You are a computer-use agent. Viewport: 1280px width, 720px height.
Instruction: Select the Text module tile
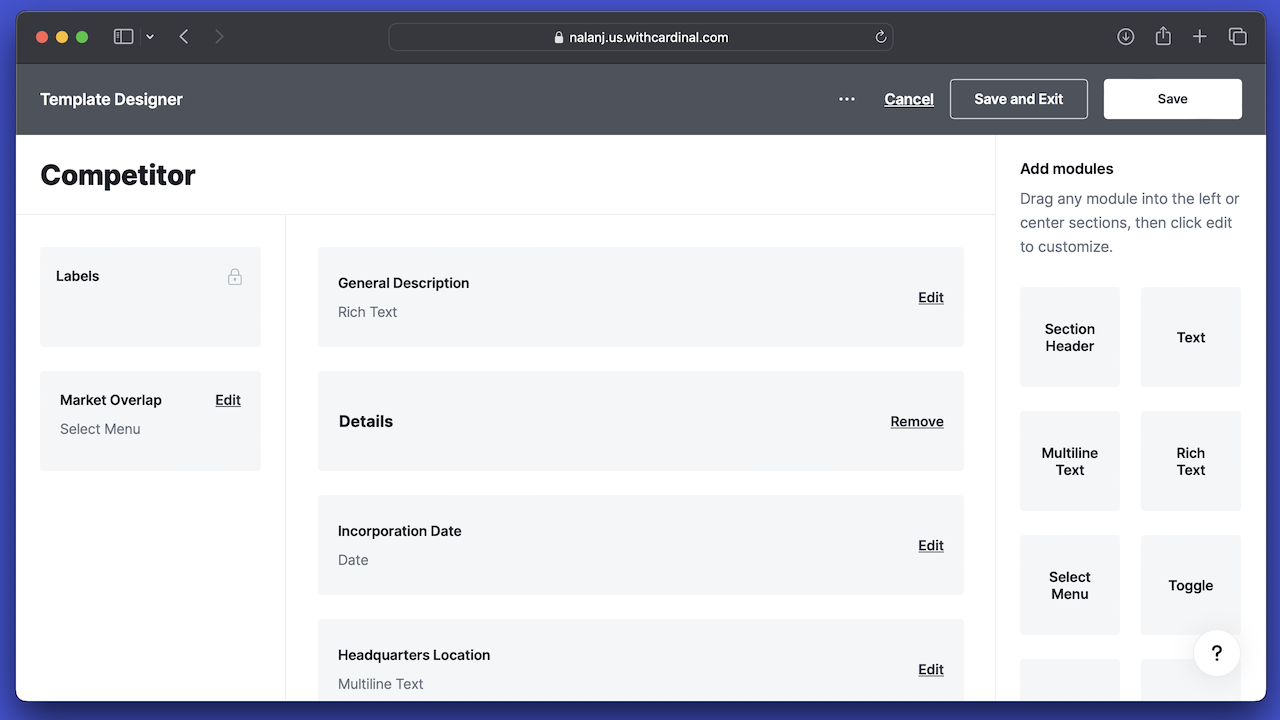(x=1191, y=337)
